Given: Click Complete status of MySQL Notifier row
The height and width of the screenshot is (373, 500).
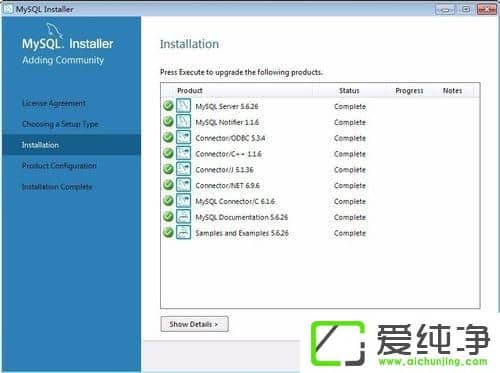Looking at the screenshot, I should [350, 122].
